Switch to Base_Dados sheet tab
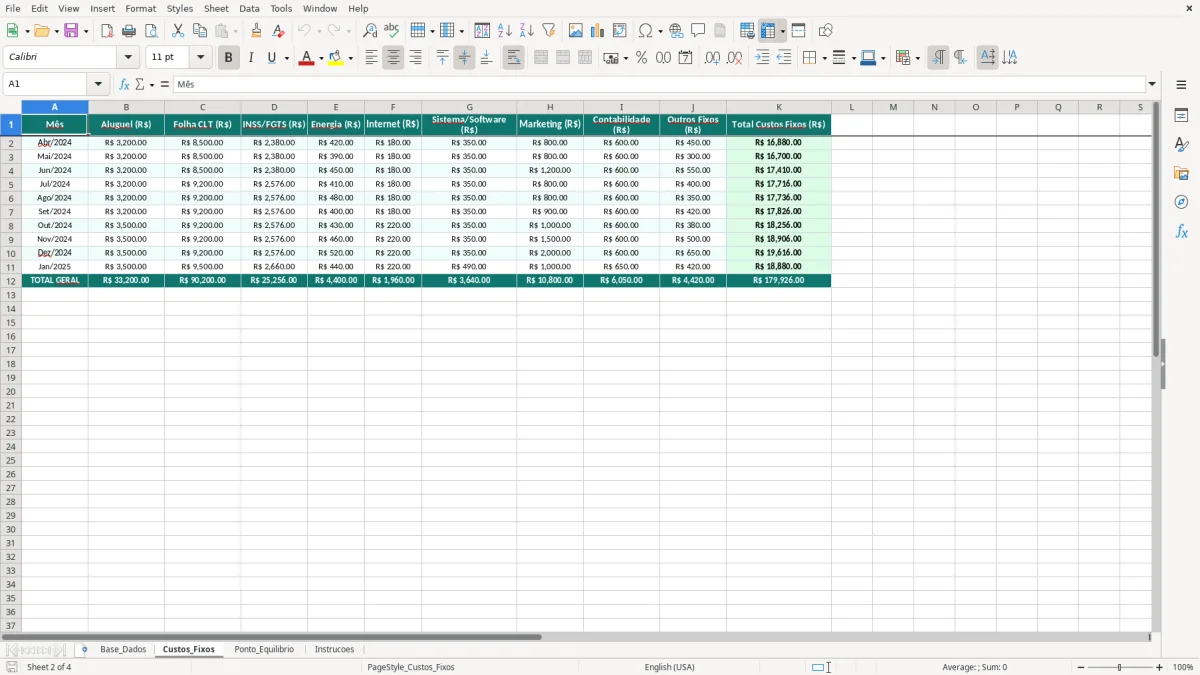The image size is (1200, 675). click(x=123, y=649)
